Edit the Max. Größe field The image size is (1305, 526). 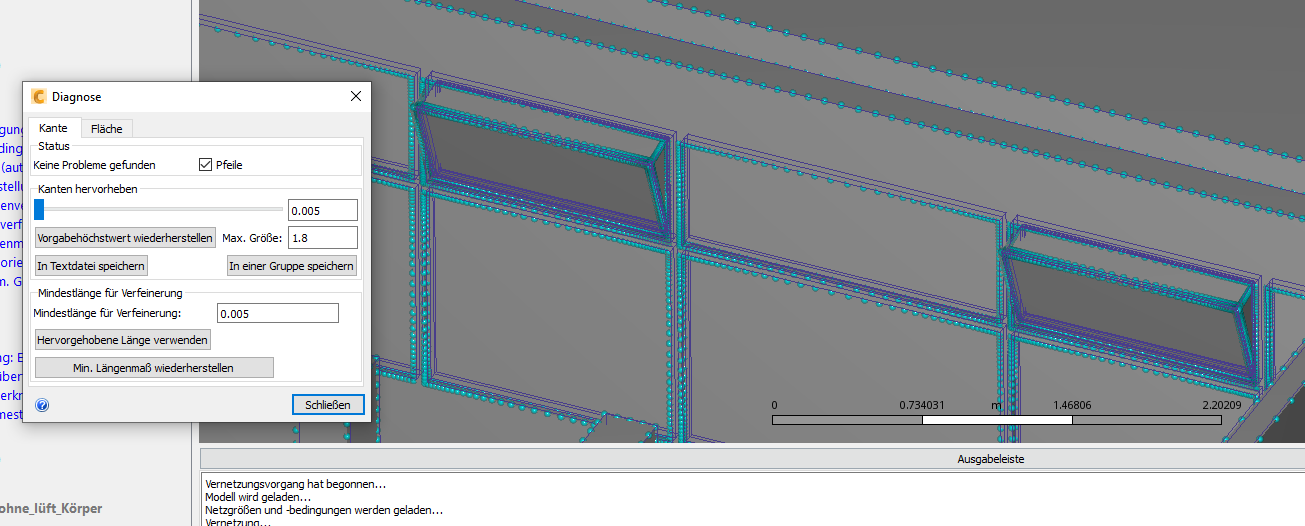(323, 238)
